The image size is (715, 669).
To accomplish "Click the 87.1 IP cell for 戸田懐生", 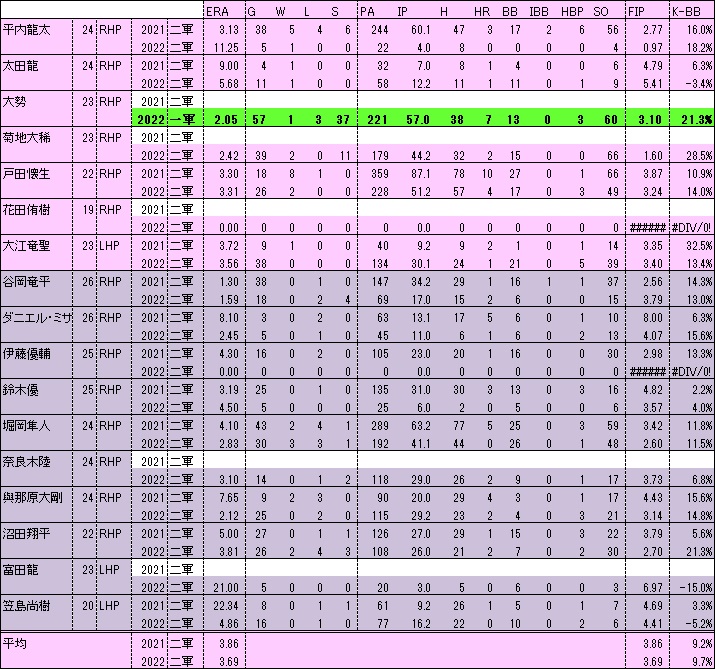I will click(420, 174).
